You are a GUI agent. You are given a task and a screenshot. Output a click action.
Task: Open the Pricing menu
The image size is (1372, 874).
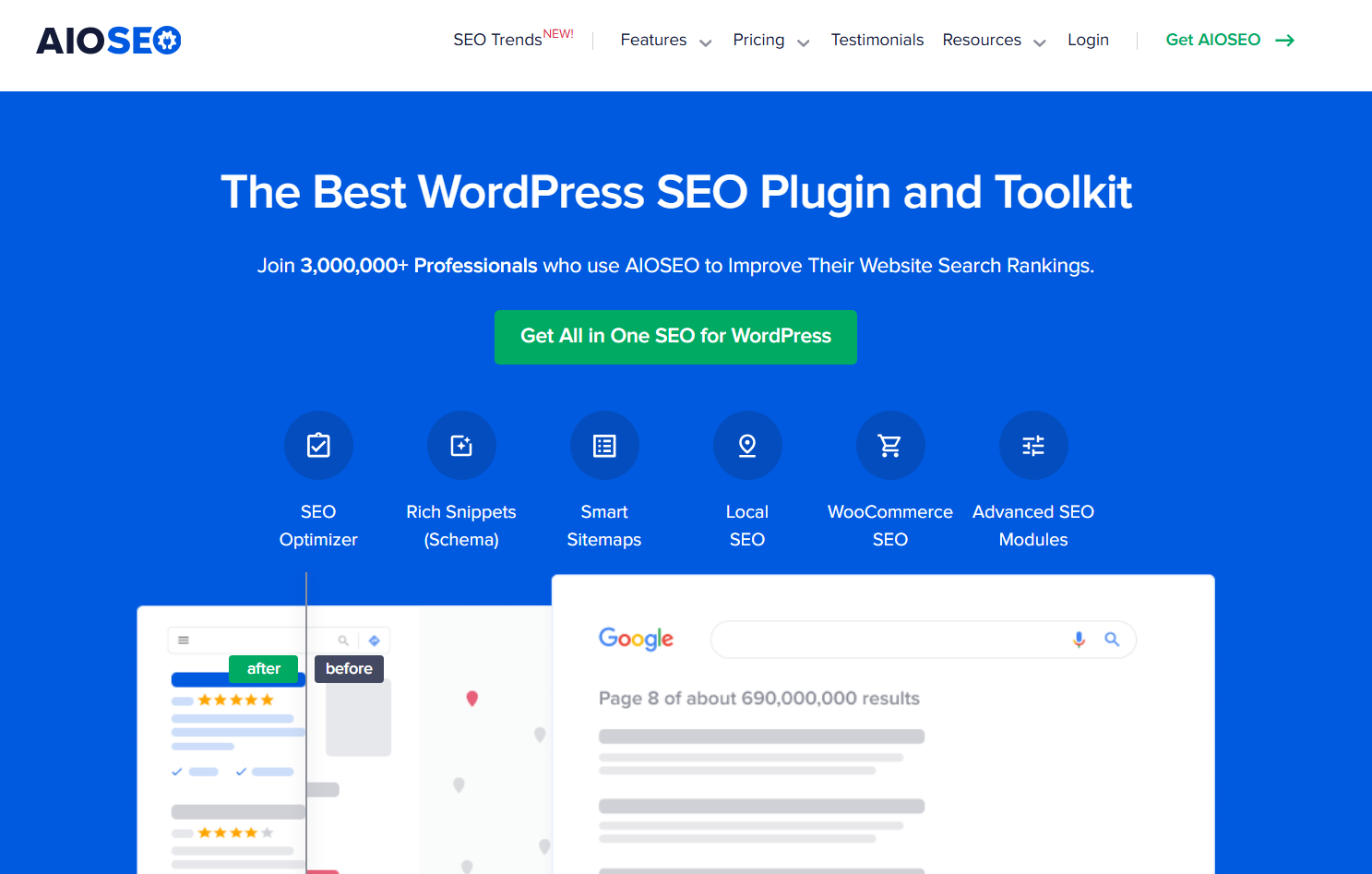pos(758,40)
